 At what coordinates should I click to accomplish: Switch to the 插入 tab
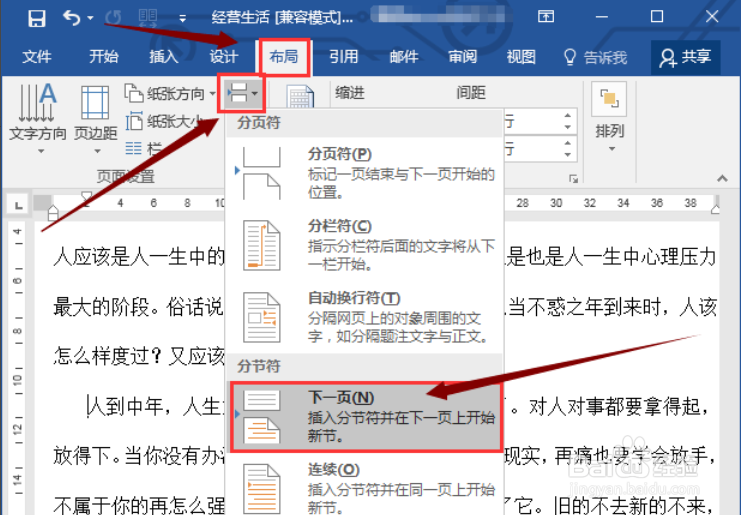(164, 57)
